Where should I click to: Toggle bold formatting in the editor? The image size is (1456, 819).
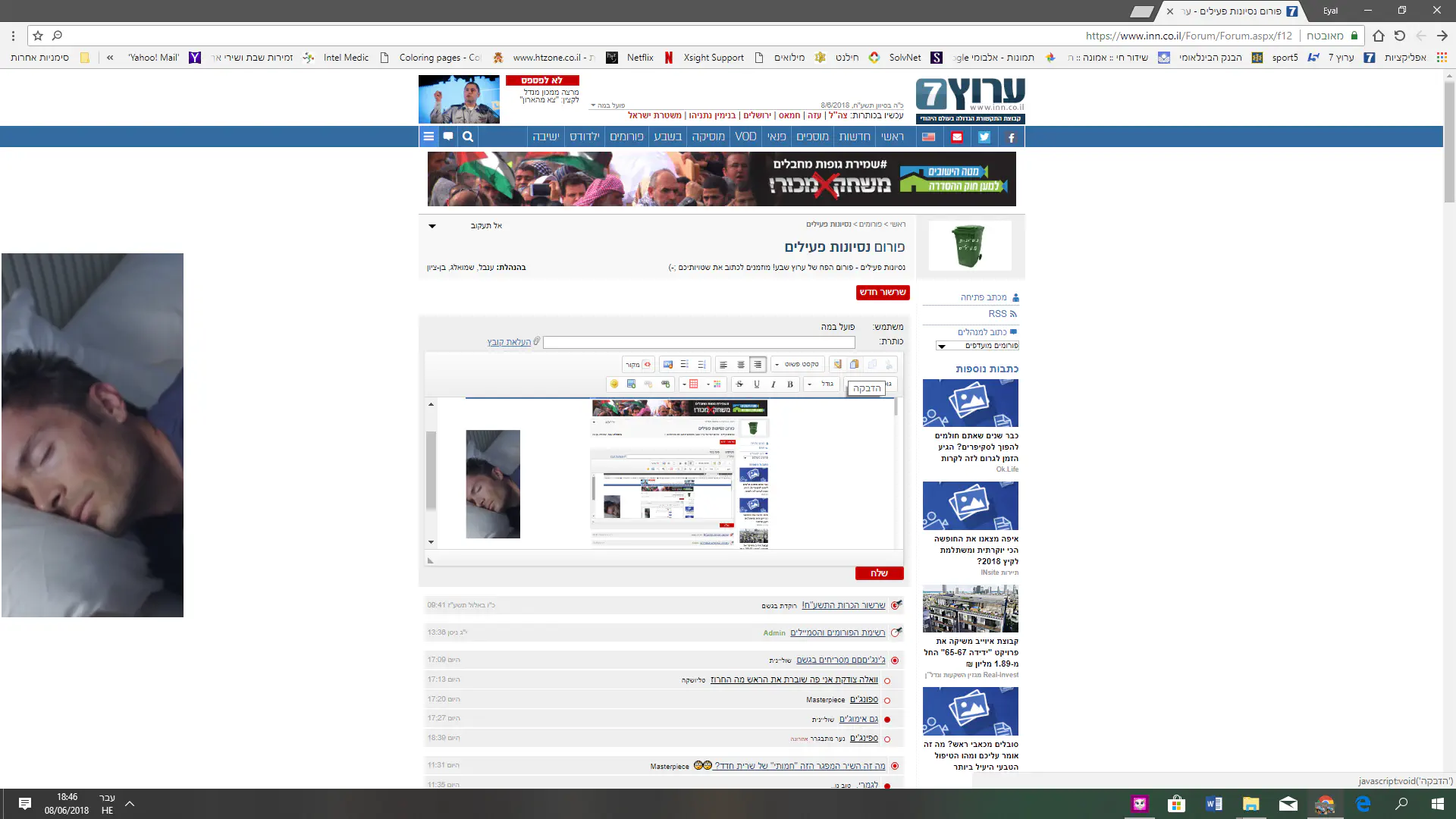(790, 384)
